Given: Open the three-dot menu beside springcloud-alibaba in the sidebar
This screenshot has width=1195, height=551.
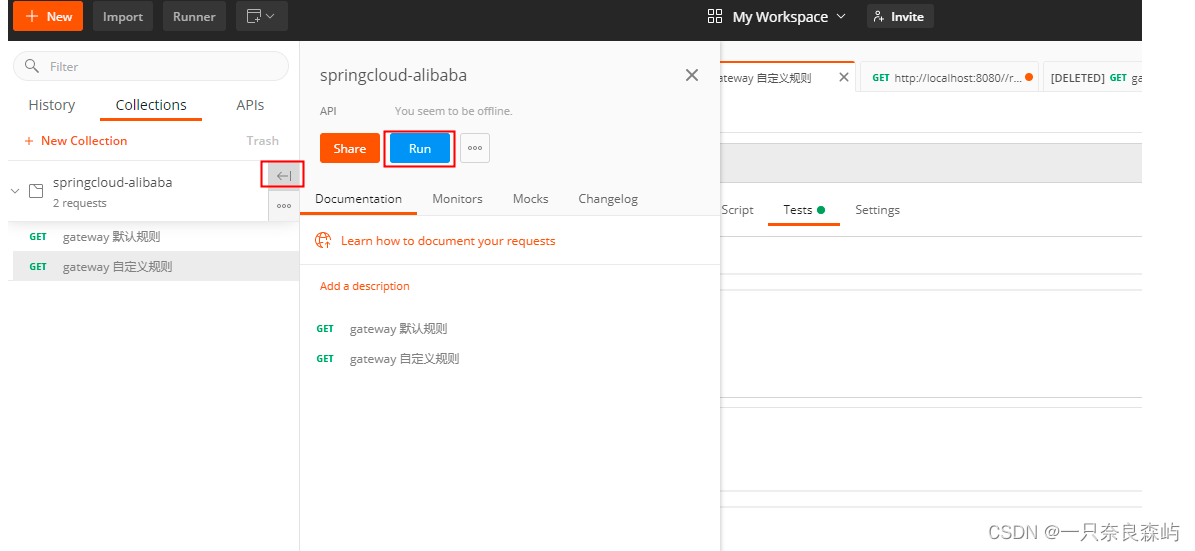Looking at the screenshot, I should [x=284, y=206].
